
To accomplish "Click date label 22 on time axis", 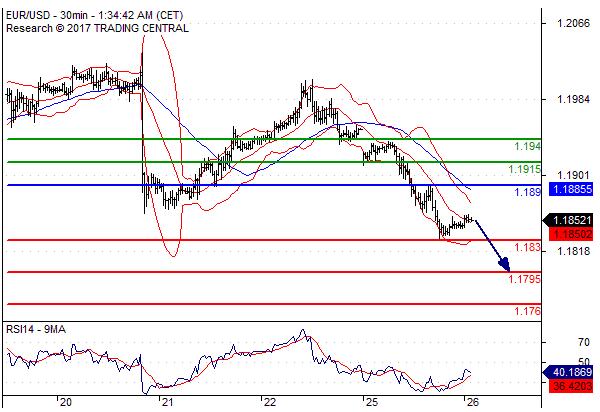I will [x=269, y=402].
